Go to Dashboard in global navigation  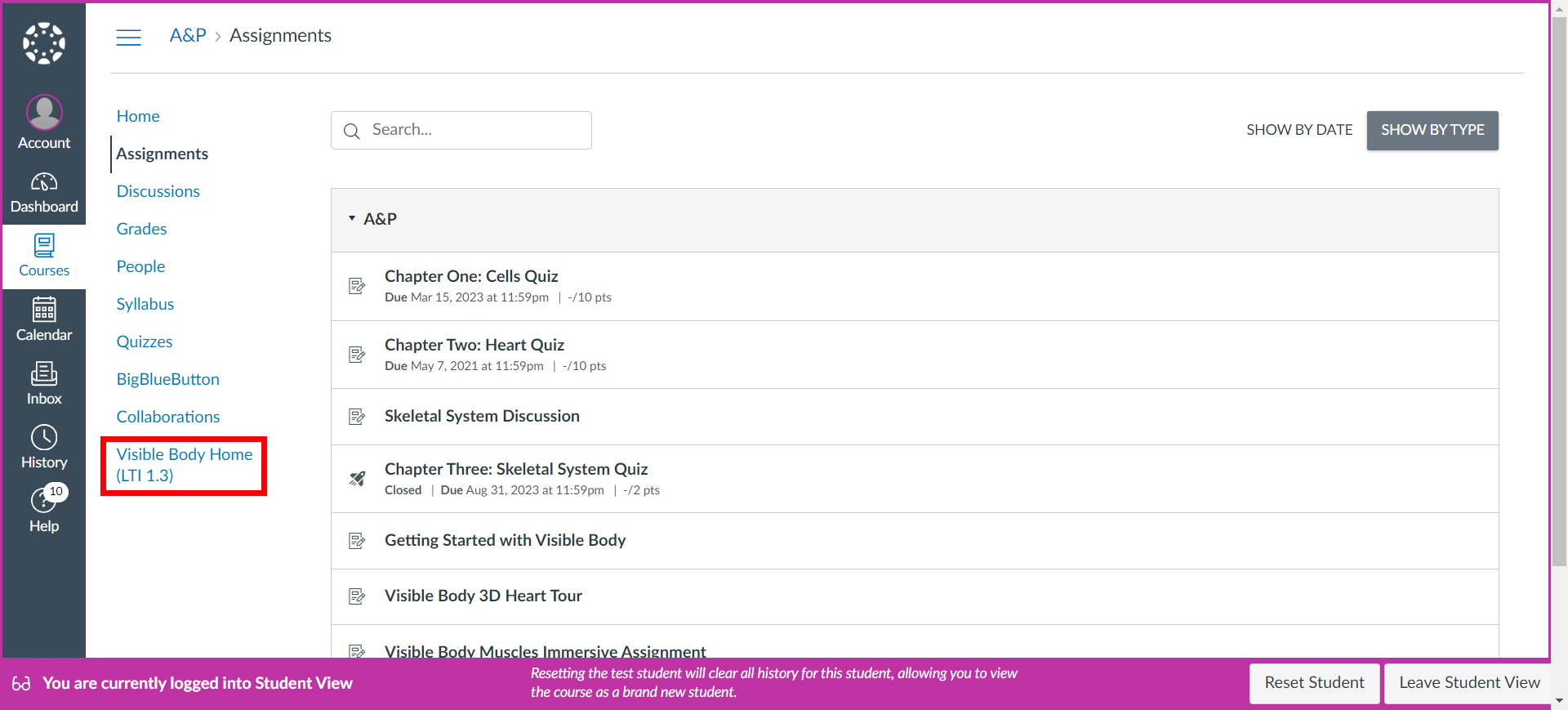(44, 193)
